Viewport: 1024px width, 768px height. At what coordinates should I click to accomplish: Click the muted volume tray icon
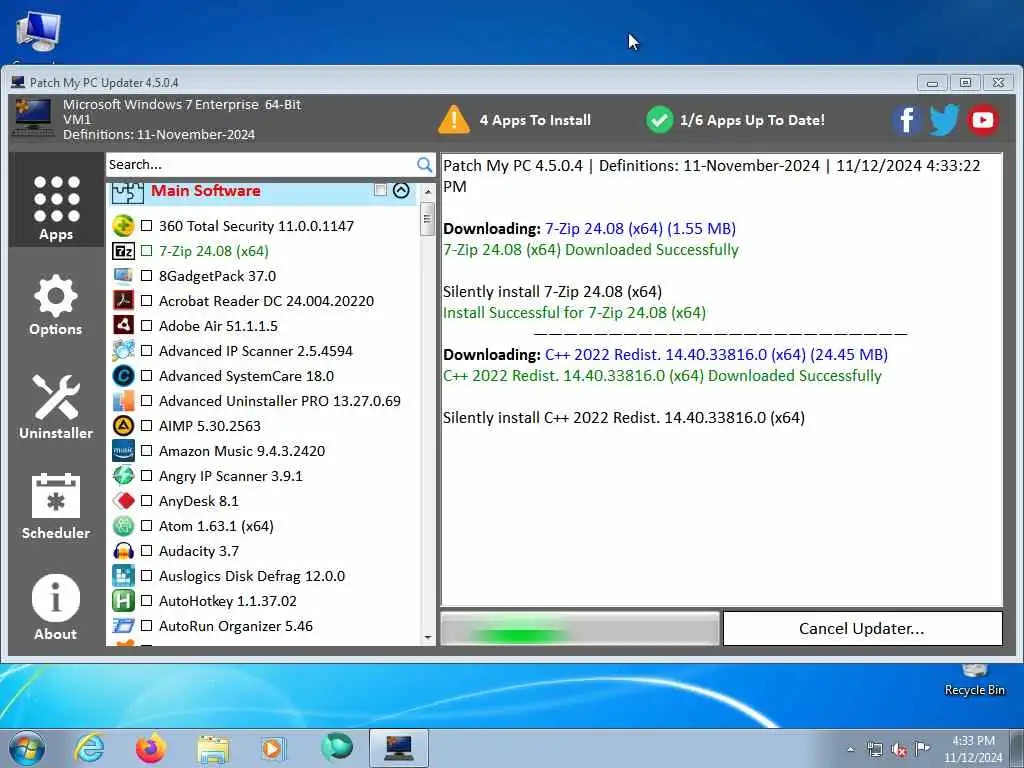pos(899,750)
